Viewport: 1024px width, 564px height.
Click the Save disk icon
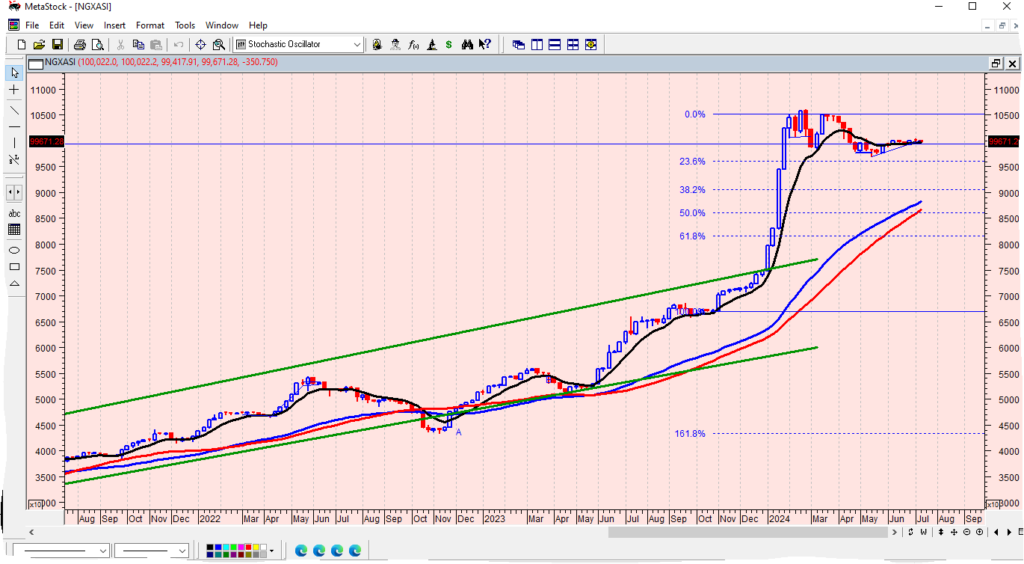pyautogui.click(x=57, y=45)
